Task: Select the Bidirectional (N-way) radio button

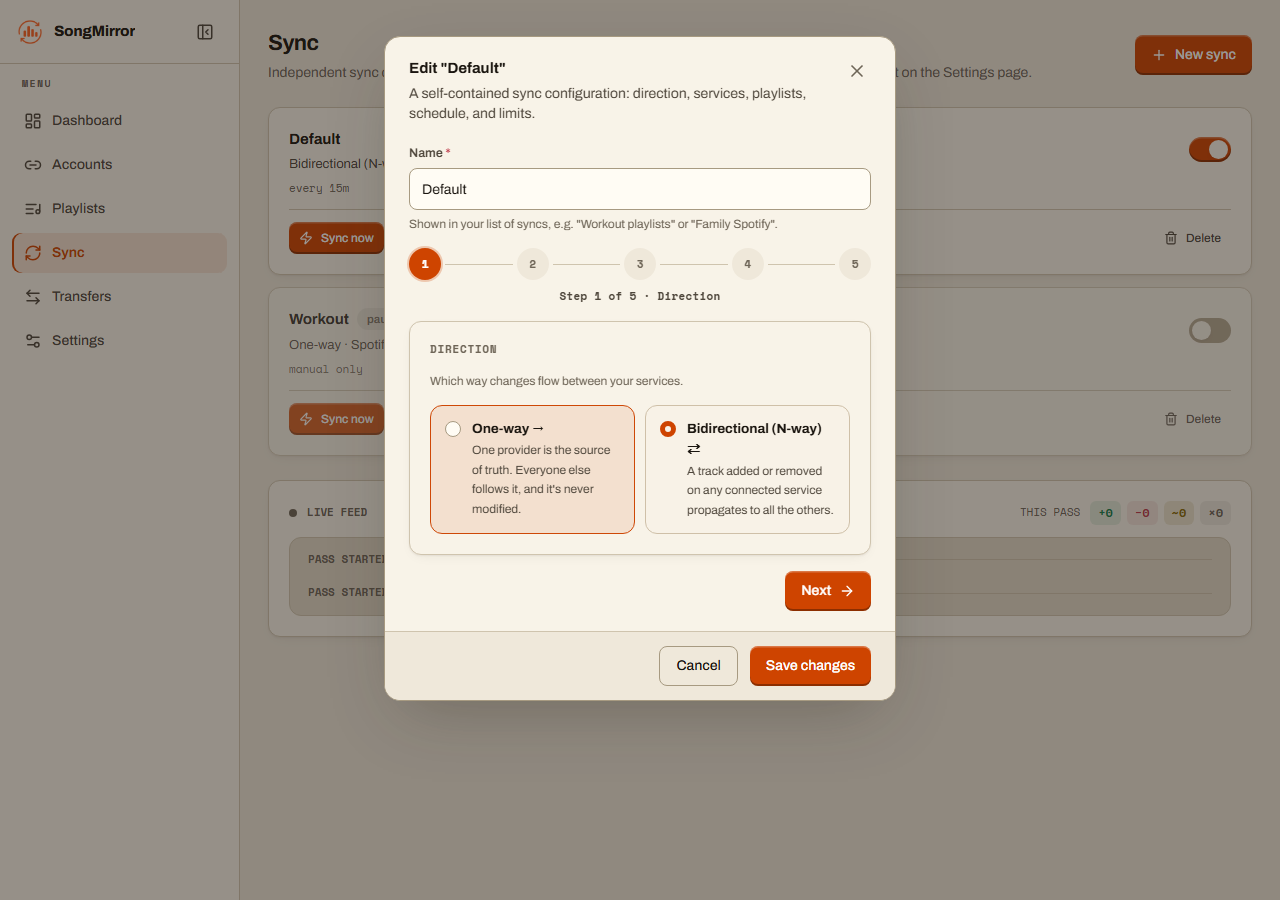Action: click(x=668, y=429)
